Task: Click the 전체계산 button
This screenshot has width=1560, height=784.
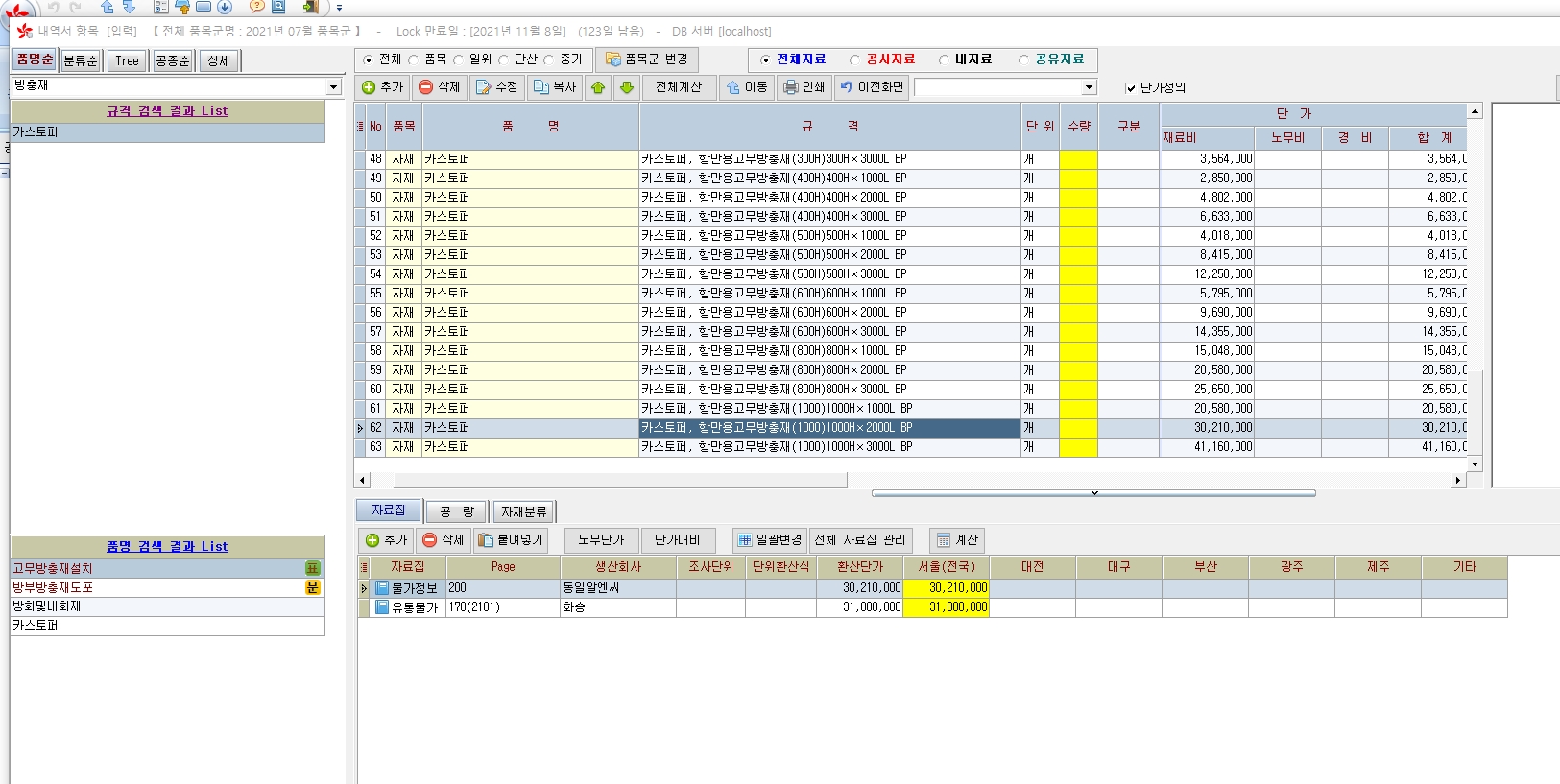Action: 679,87
